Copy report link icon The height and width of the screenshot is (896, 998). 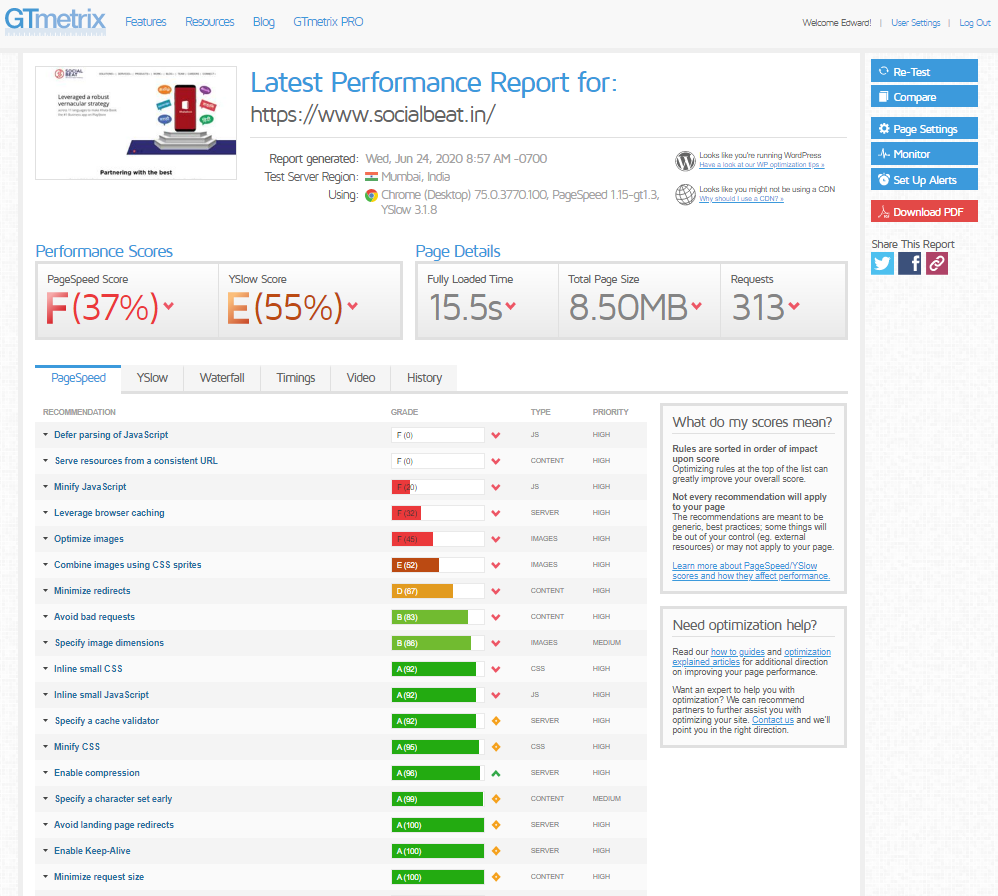936,263
